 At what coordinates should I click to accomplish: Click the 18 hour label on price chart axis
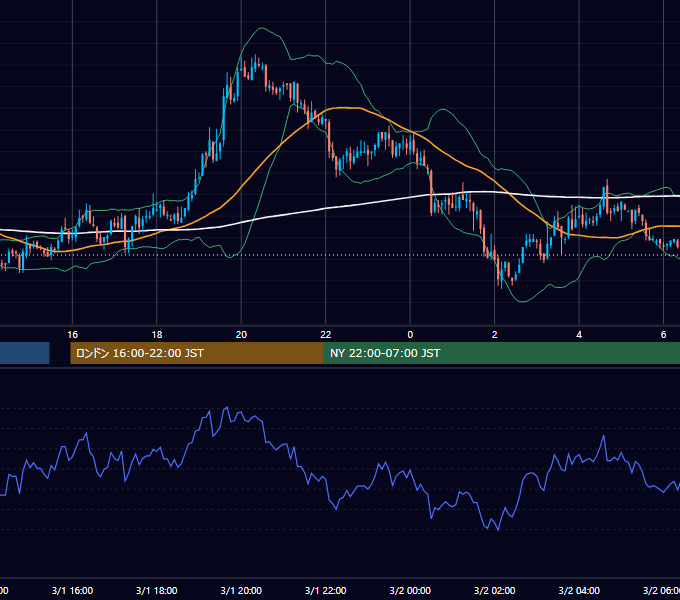[157, 335]
